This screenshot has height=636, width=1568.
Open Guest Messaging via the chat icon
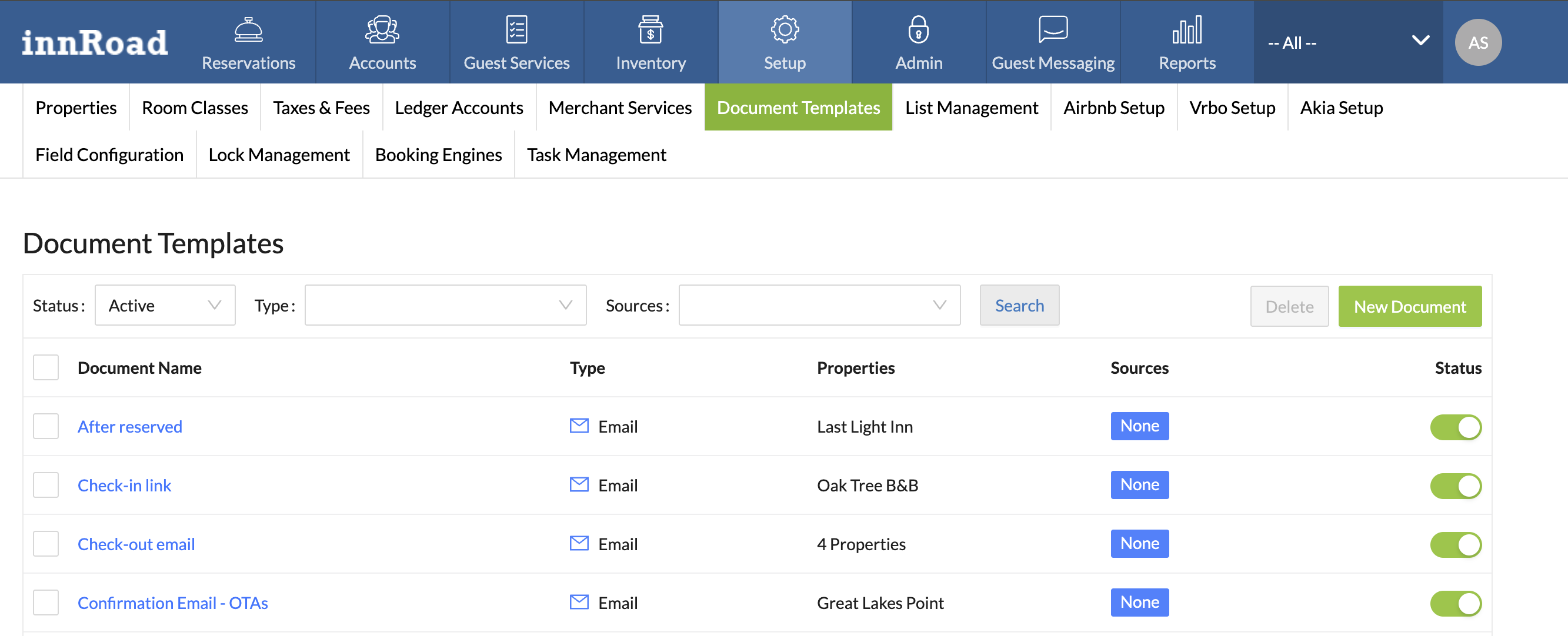[1052, 29]
